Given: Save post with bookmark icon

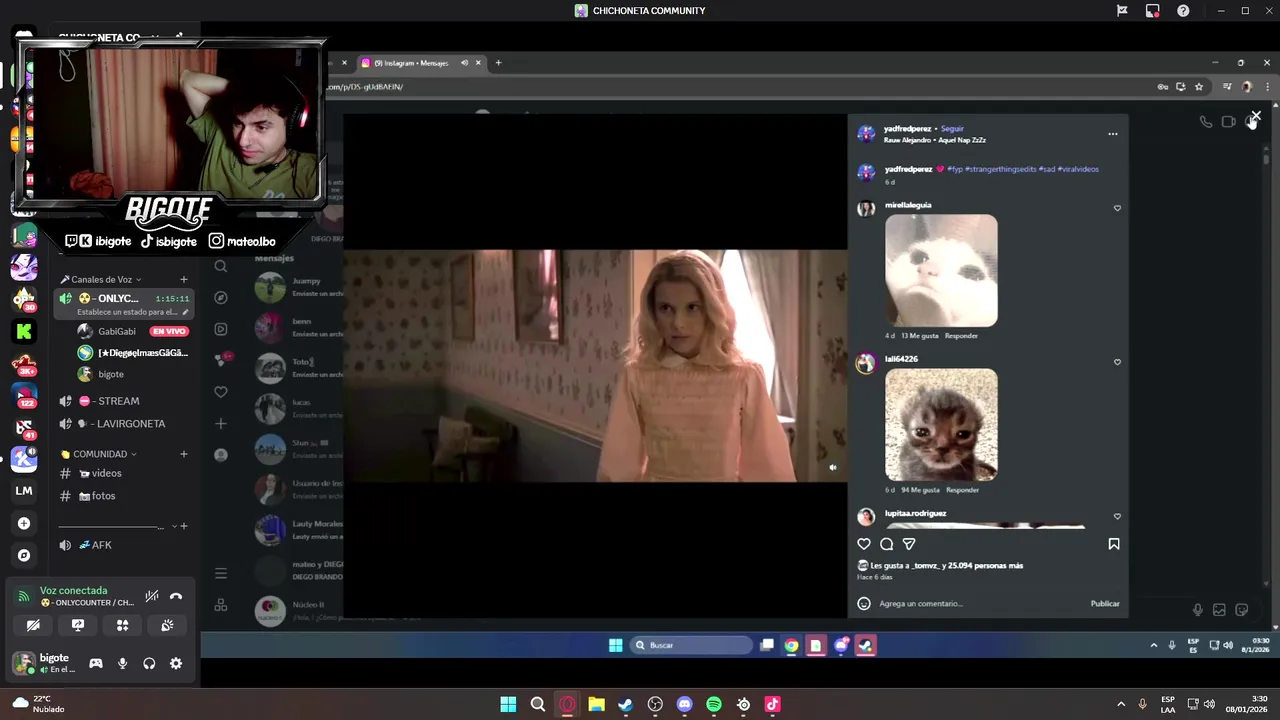Looking at the screenshot, I should pos(1113,544).
